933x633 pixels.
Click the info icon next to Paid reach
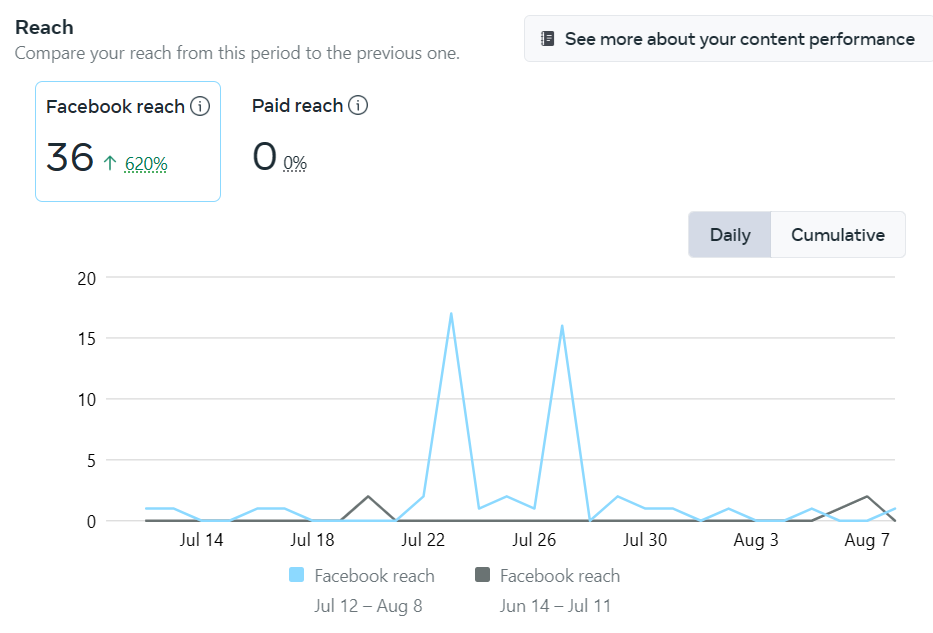click(x=358, y=105)
